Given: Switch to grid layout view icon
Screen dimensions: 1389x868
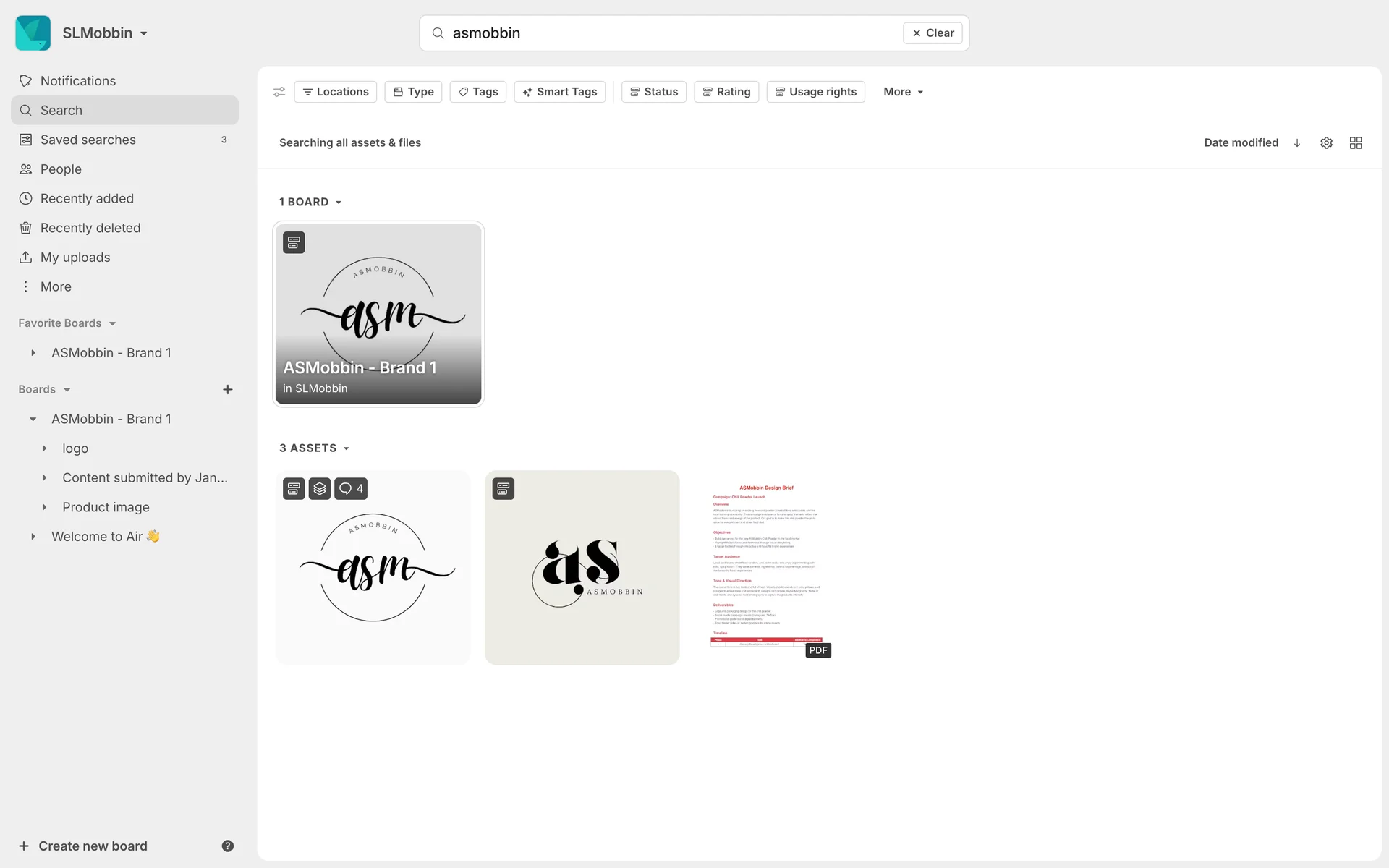Looking at the screenshot, I should pos(1356,142).
